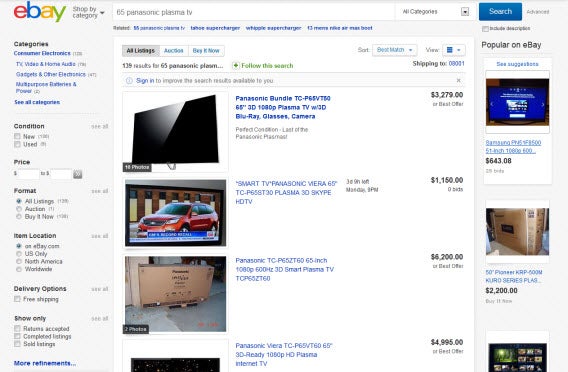The height and width of the screenshot is (372, 568).
Task: Select the Auction format radio
Action: pos(19,209)
